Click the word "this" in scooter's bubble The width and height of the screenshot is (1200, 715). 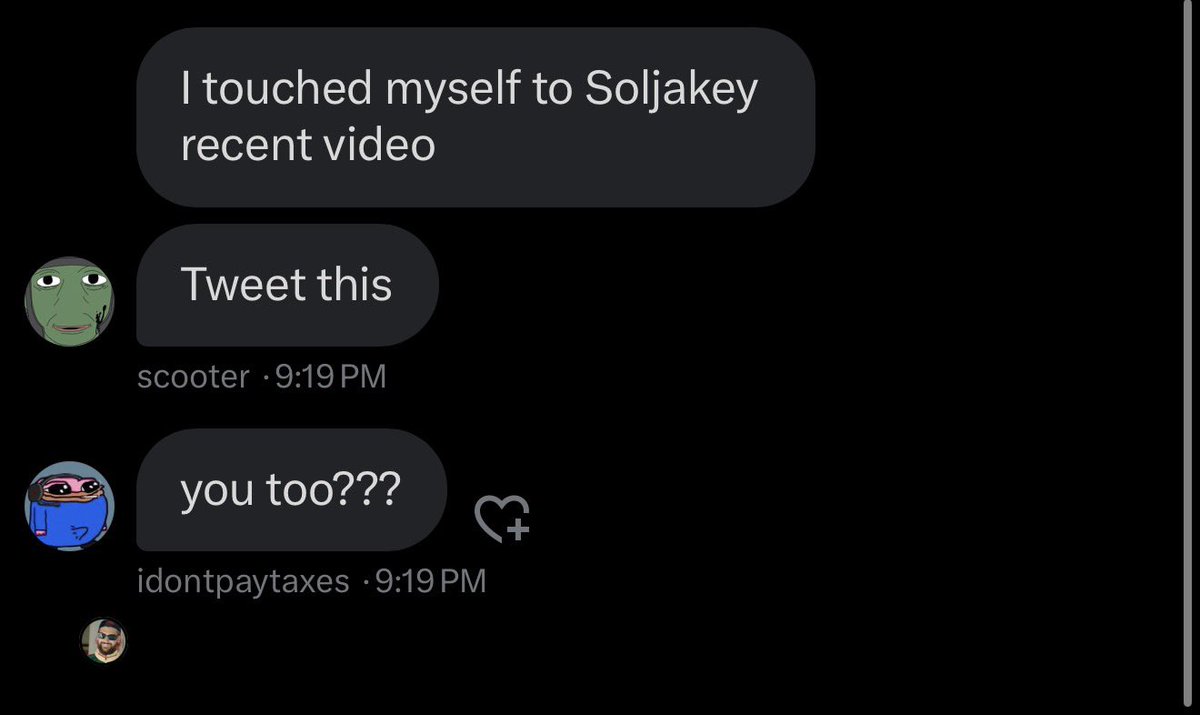[354, 285]
